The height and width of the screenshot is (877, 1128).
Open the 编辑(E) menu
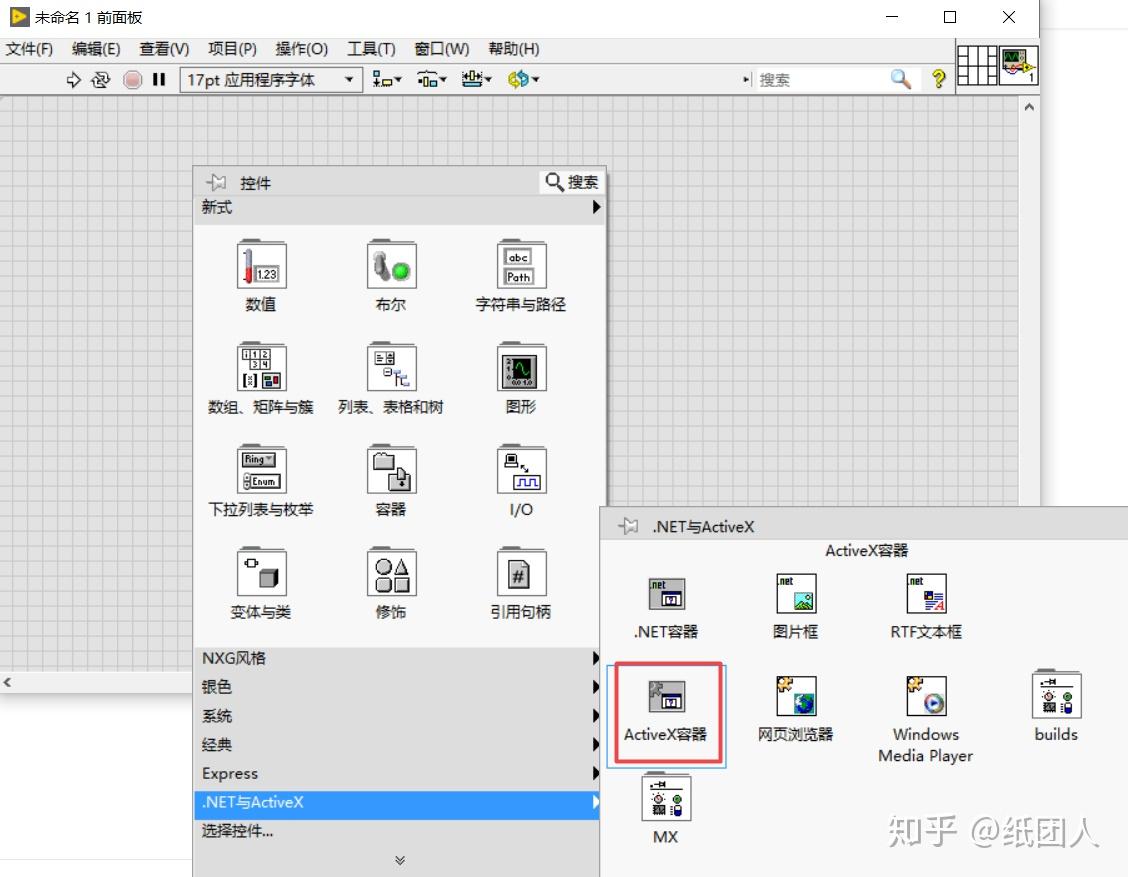(96, 49)
